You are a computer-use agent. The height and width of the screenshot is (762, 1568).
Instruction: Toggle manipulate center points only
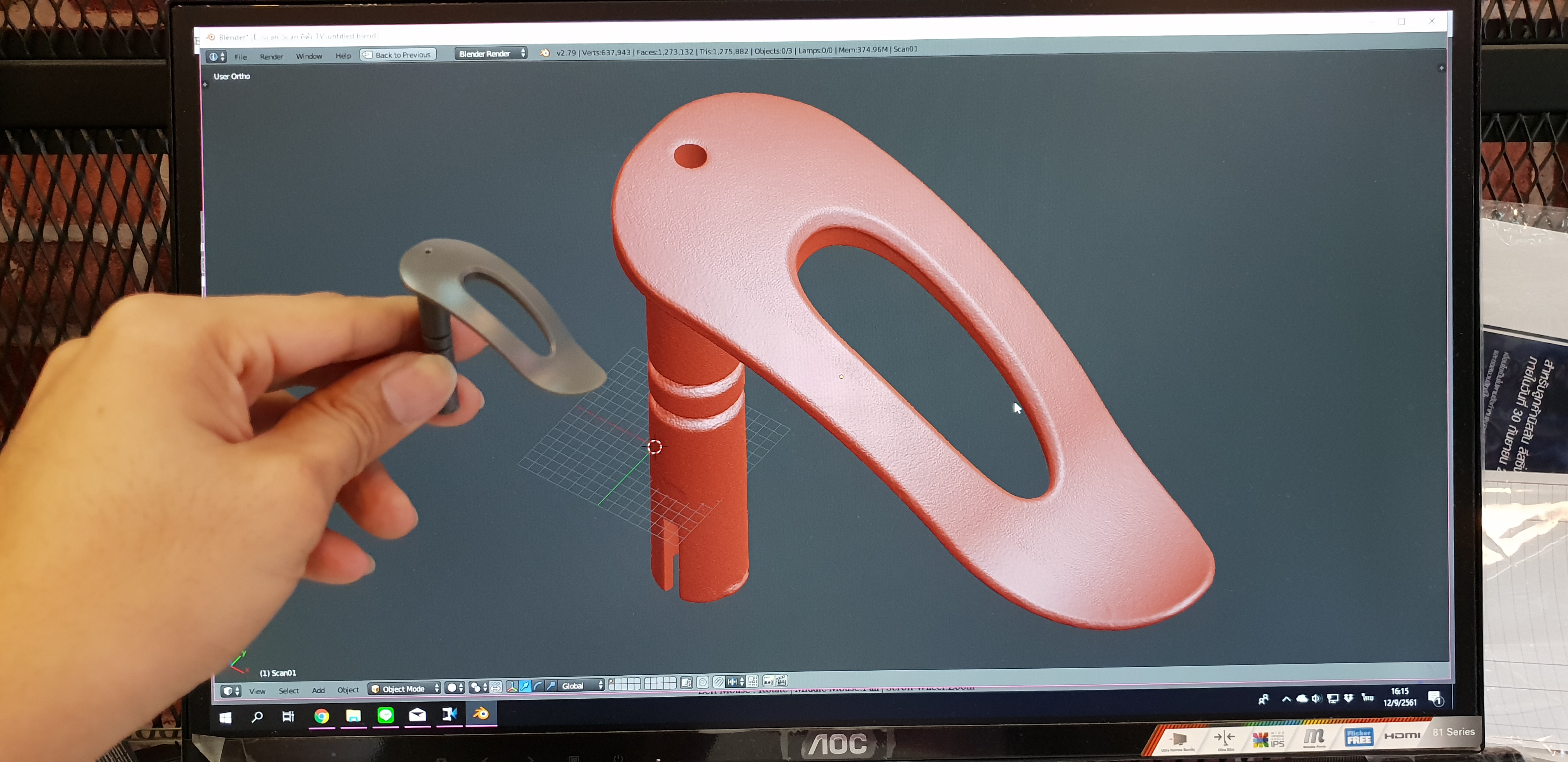coord(495,687)
